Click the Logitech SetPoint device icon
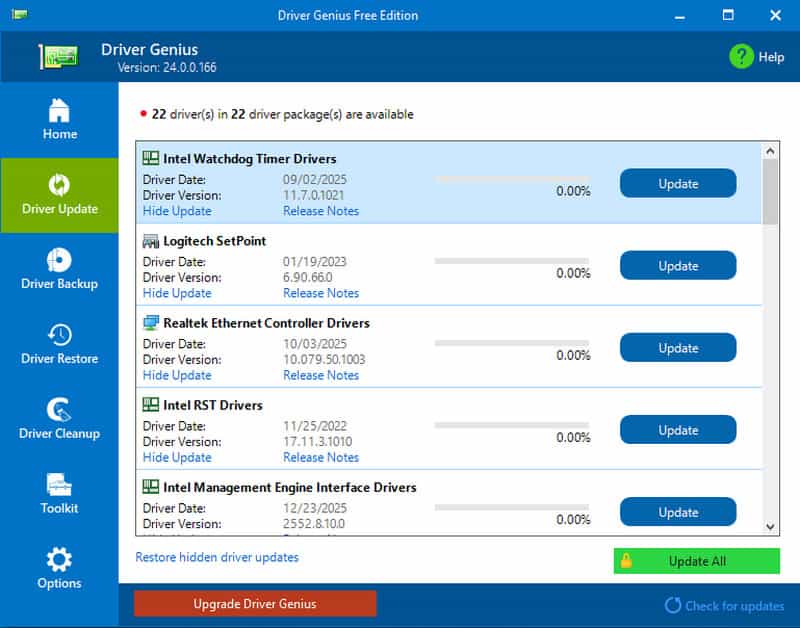Image resolution: width=800 pixels, height=628 pixels. 151,241
